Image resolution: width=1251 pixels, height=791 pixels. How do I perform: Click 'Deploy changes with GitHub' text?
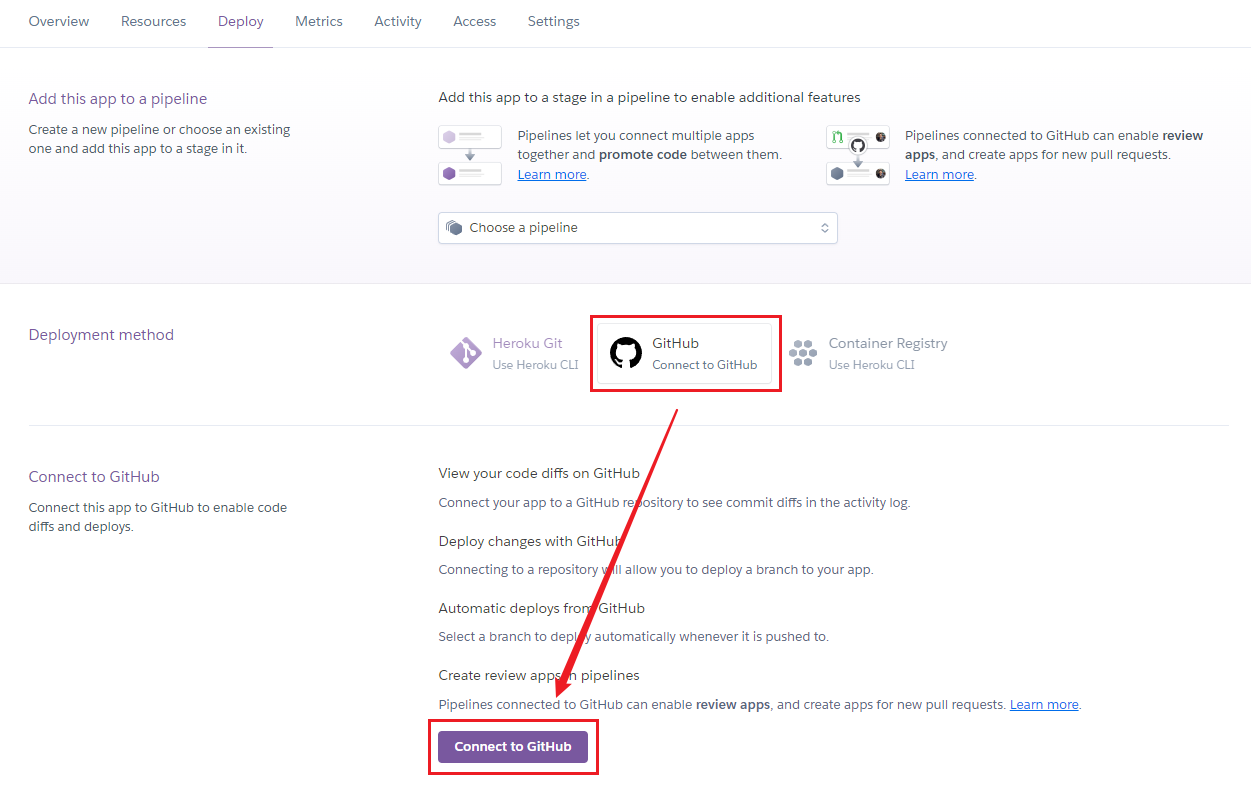click(x=530, y=541)
